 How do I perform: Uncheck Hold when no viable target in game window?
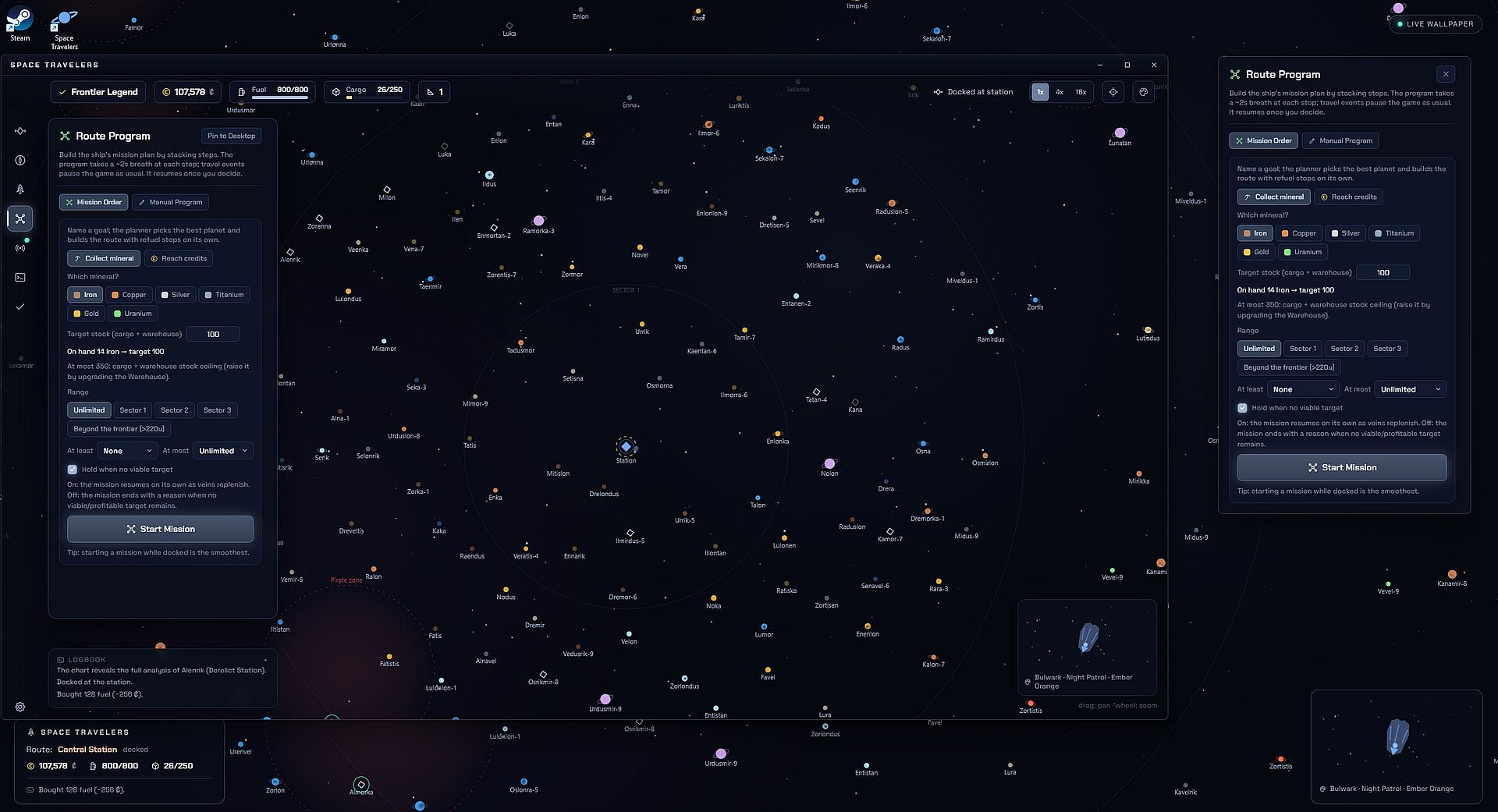click(73, 470)
